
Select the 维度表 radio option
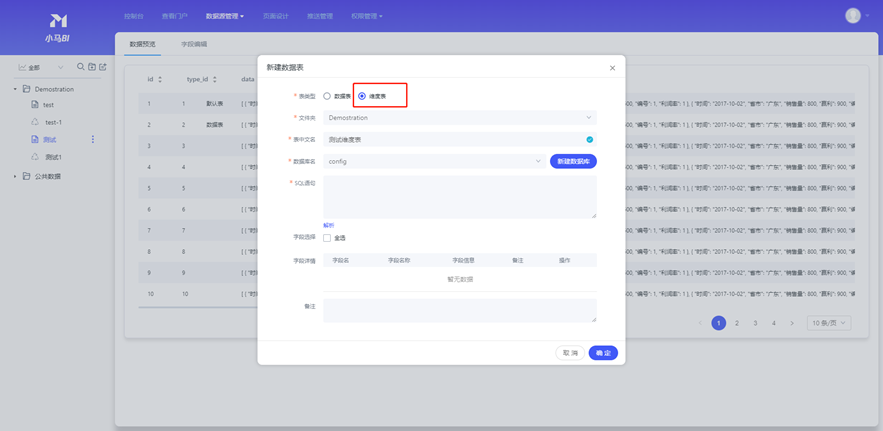pyautogui.click(x=362, y=96)
